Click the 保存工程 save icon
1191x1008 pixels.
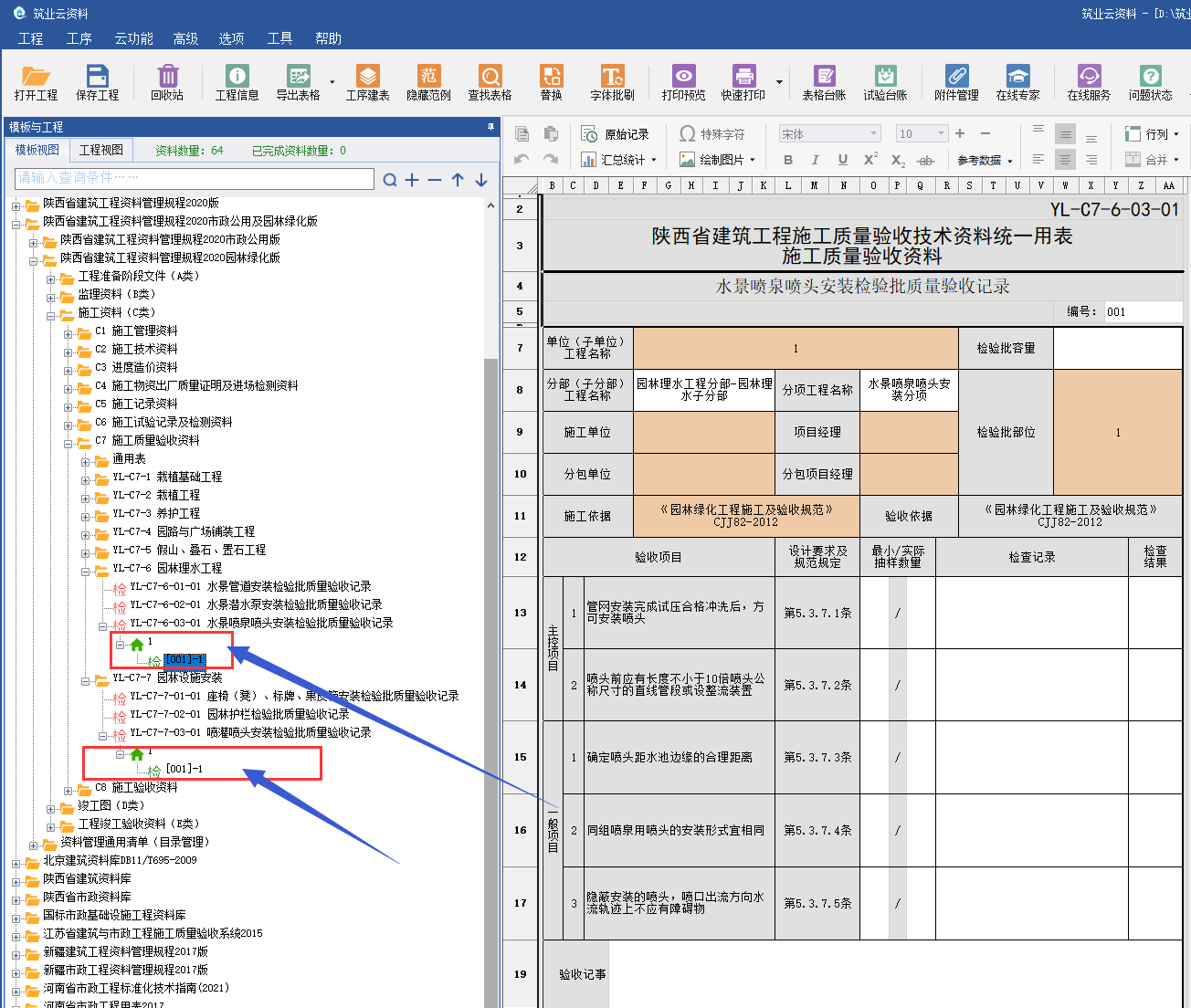pos(97,81)
